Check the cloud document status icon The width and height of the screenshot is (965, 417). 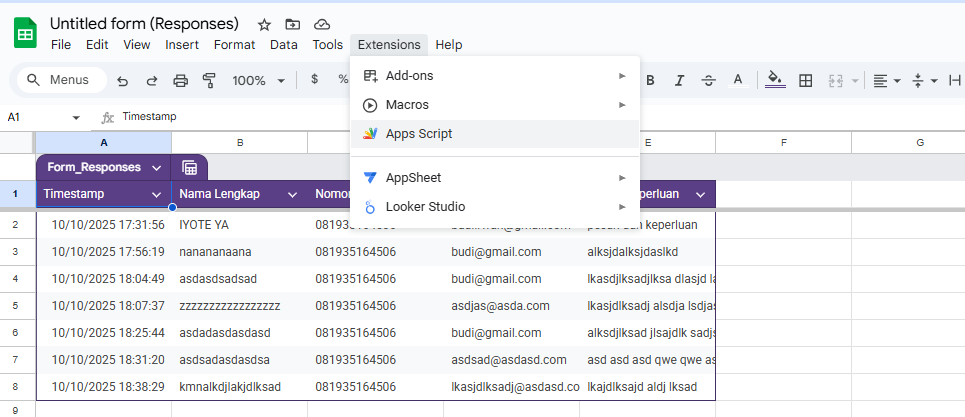tap(322, 25)
